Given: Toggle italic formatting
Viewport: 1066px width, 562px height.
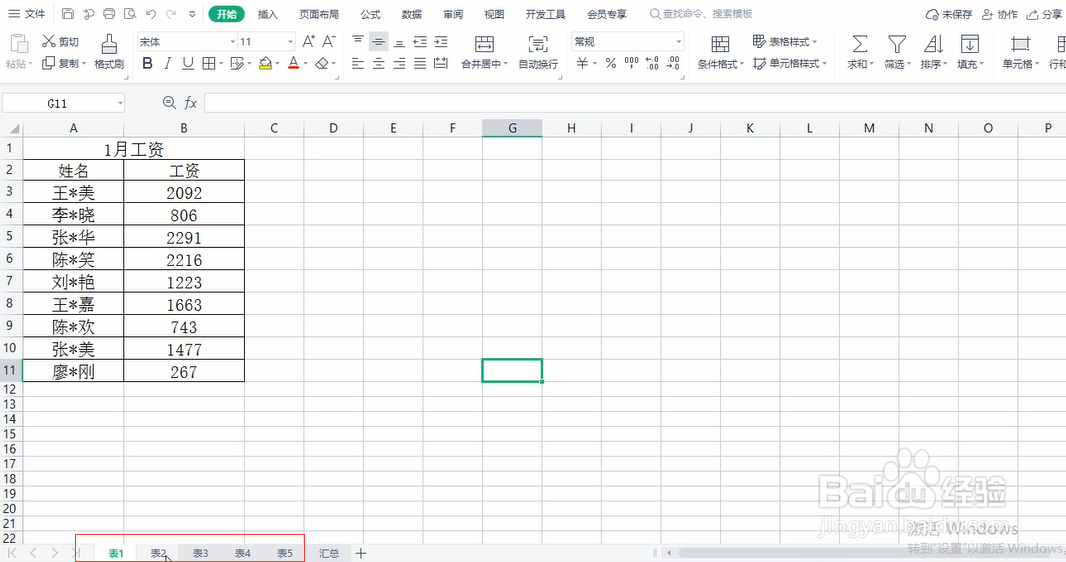Looking at the screenshot, I should [x=167, y=63].
